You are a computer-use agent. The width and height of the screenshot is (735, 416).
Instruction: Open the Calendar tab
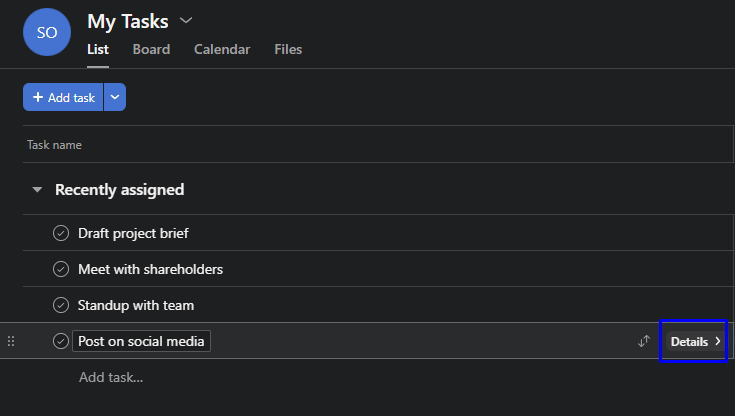coord(222,49)
